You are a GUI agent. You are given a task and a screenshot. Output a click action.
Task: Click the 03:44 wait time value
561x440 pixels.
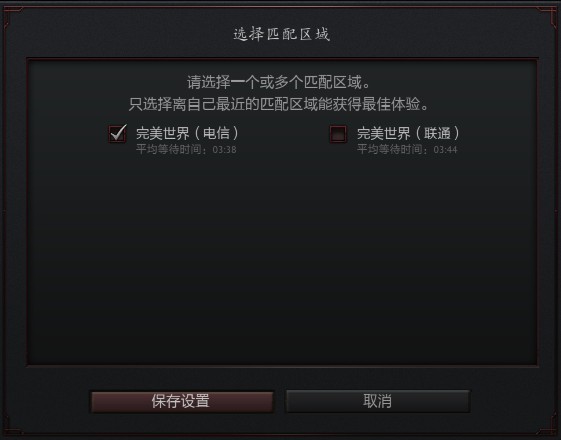445,150
